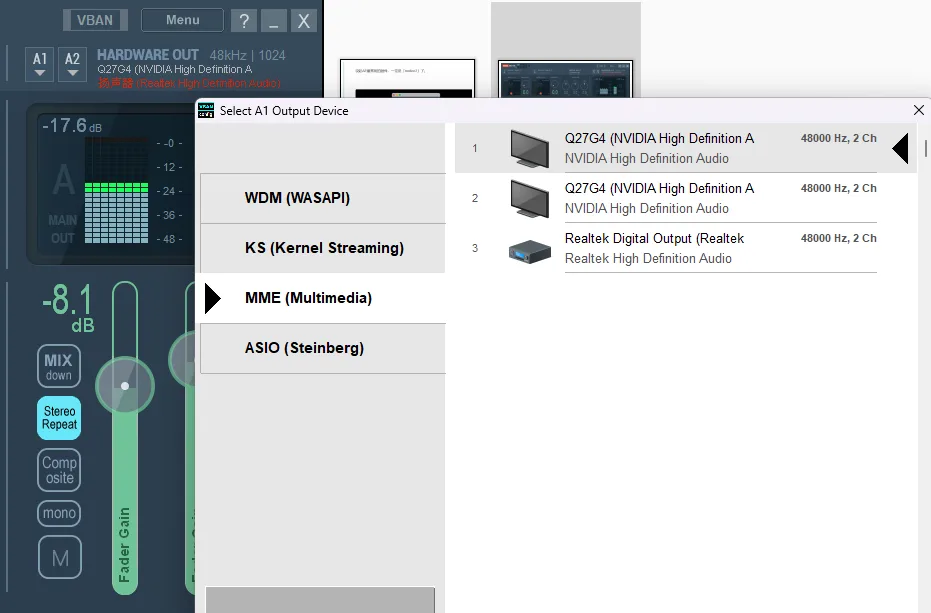Image resolution: width=931 pixels, height=613 pixels.
Task: Click the partially hidden second fader knob
Action: click(x=182, y=361)
